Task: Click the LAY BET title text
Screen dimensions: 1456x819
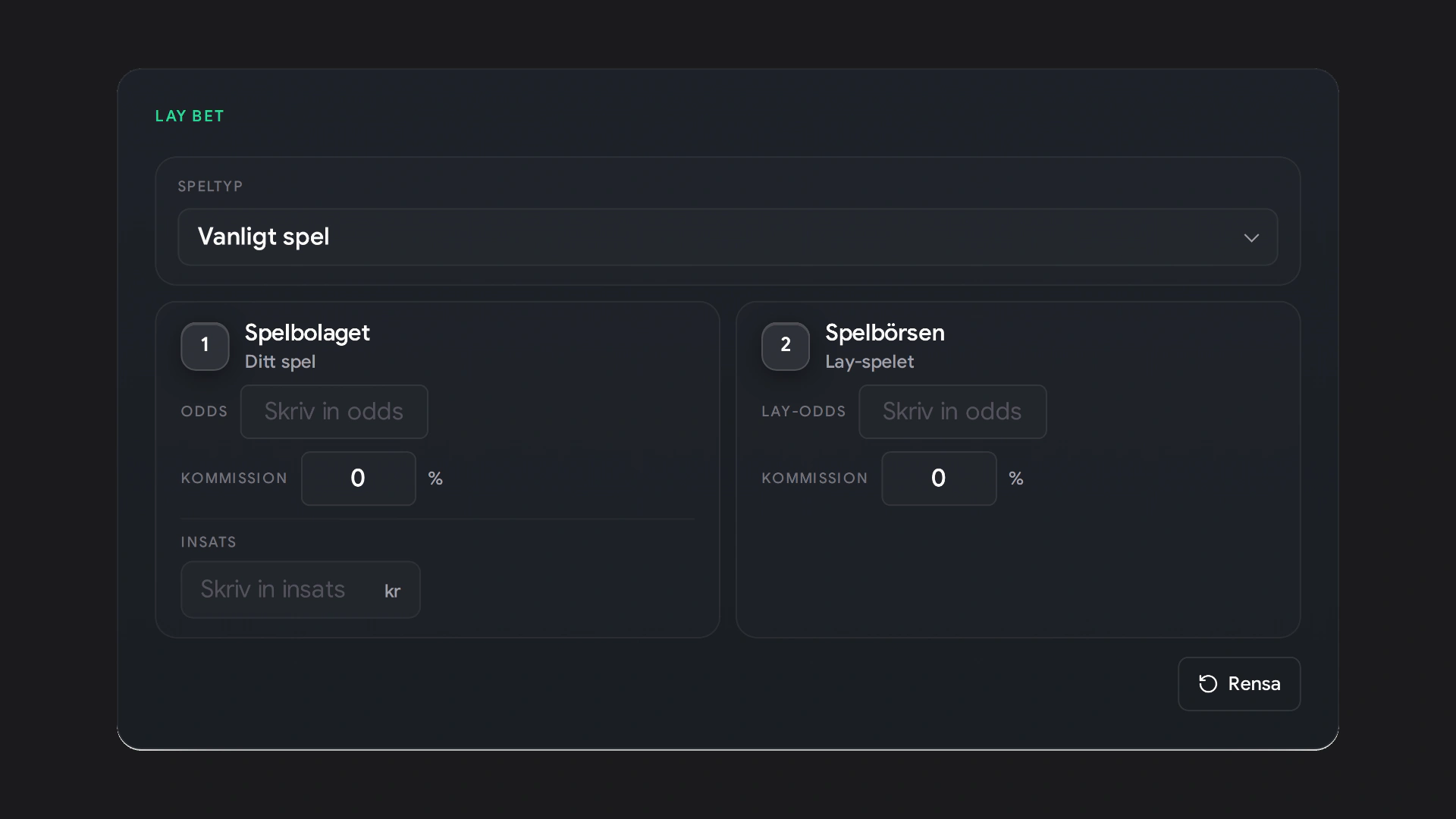Action: click(x=190, y=116)
